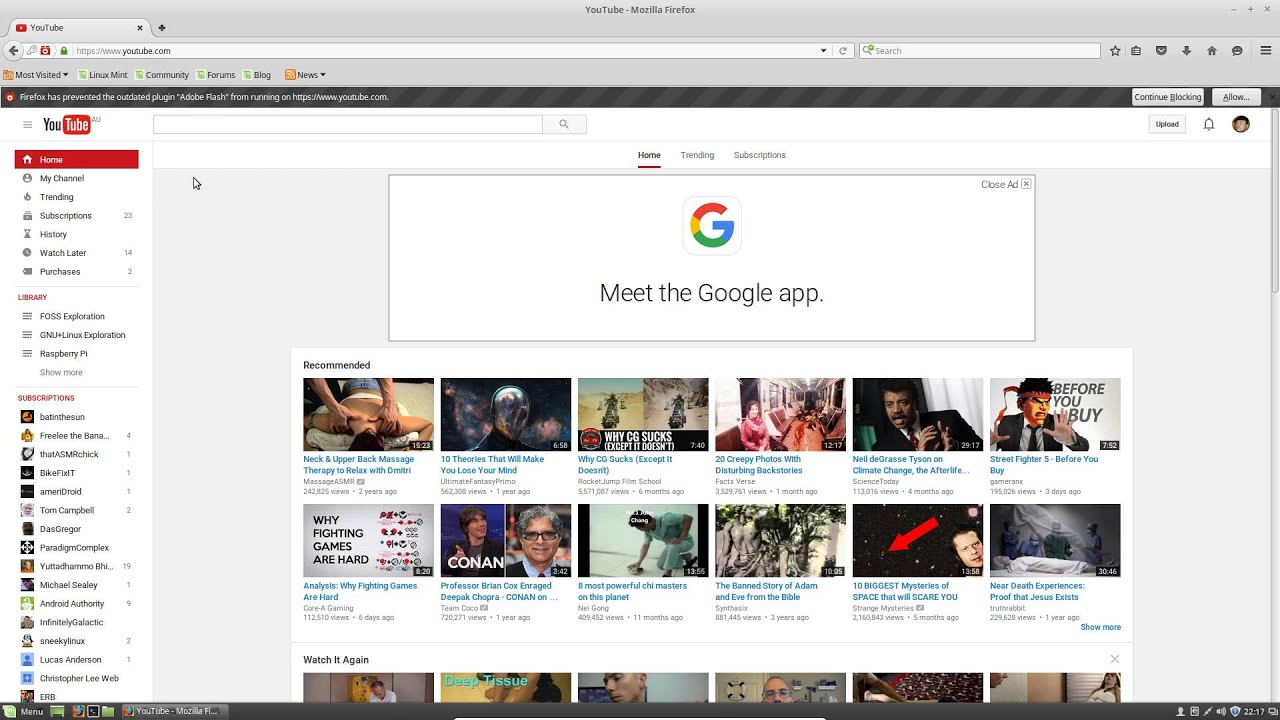Open the URL bar history dropdown arrow
The width and height of the screenshot is (1280, 720).
(824, 51)
